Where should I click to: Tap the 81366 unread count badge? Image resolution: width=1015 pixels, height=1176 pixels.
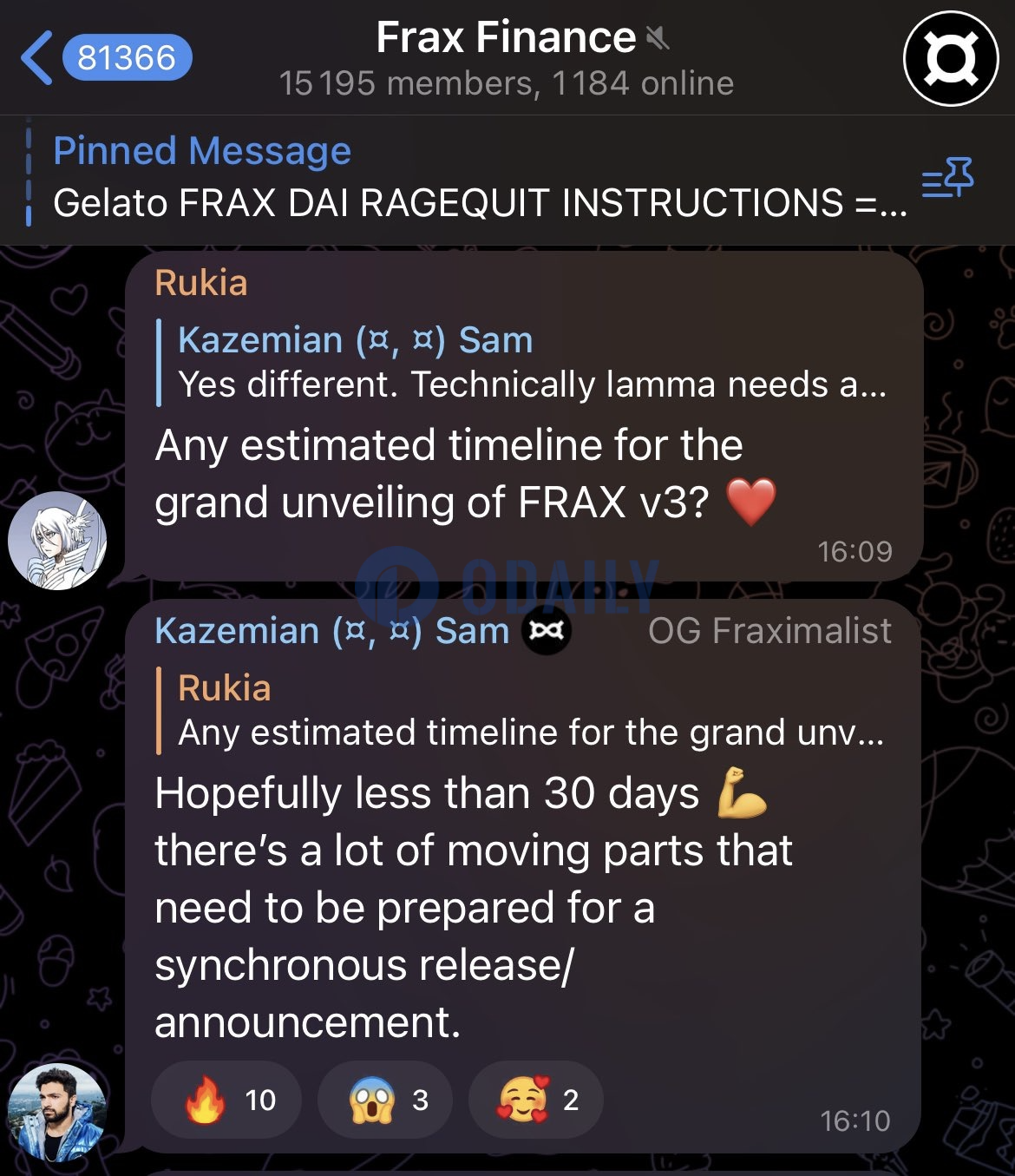point(127,58)
